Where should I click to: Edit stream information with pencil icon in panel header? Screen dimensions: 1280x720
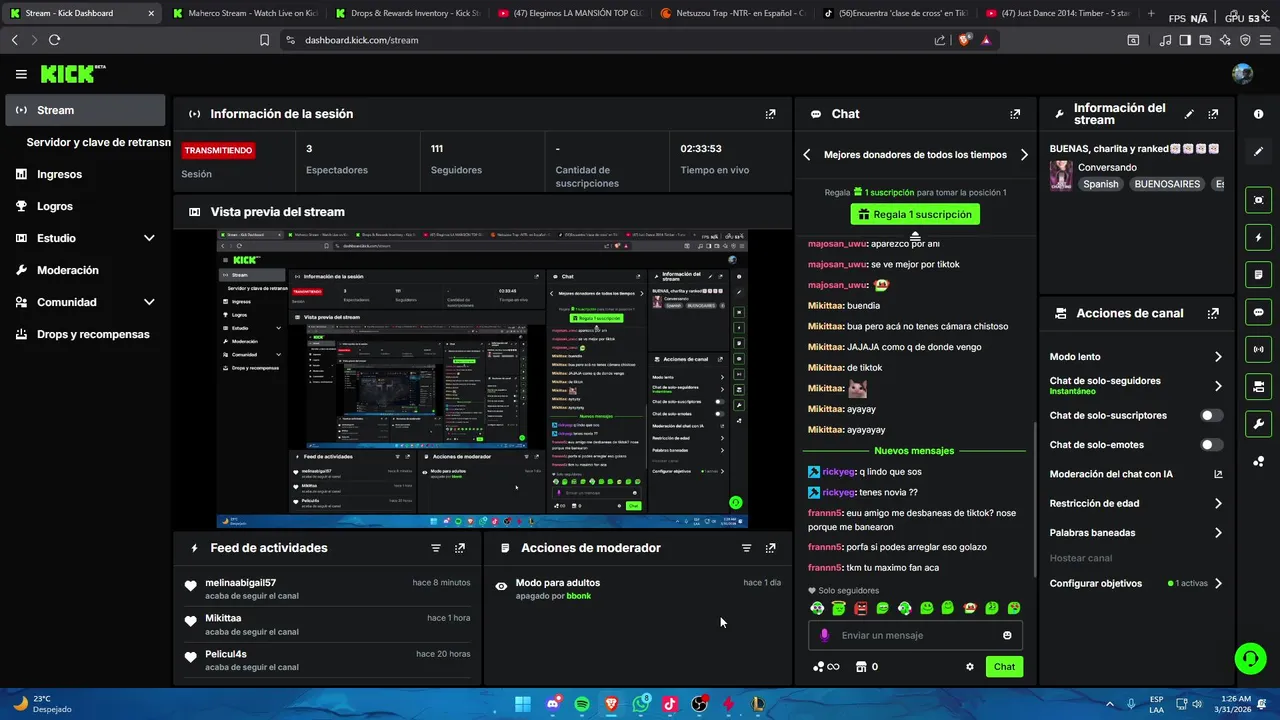pos(1189,114)
